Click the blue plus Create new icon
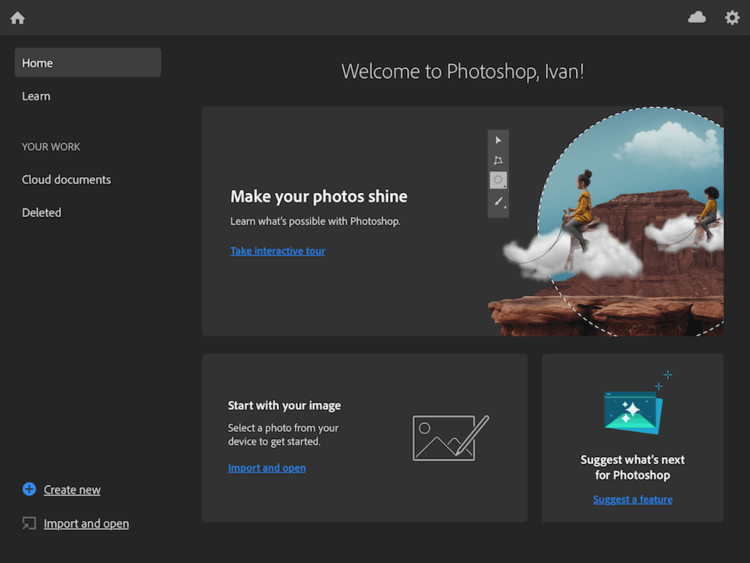The width and height of the screenshot is (750, 563). point(29,489)
